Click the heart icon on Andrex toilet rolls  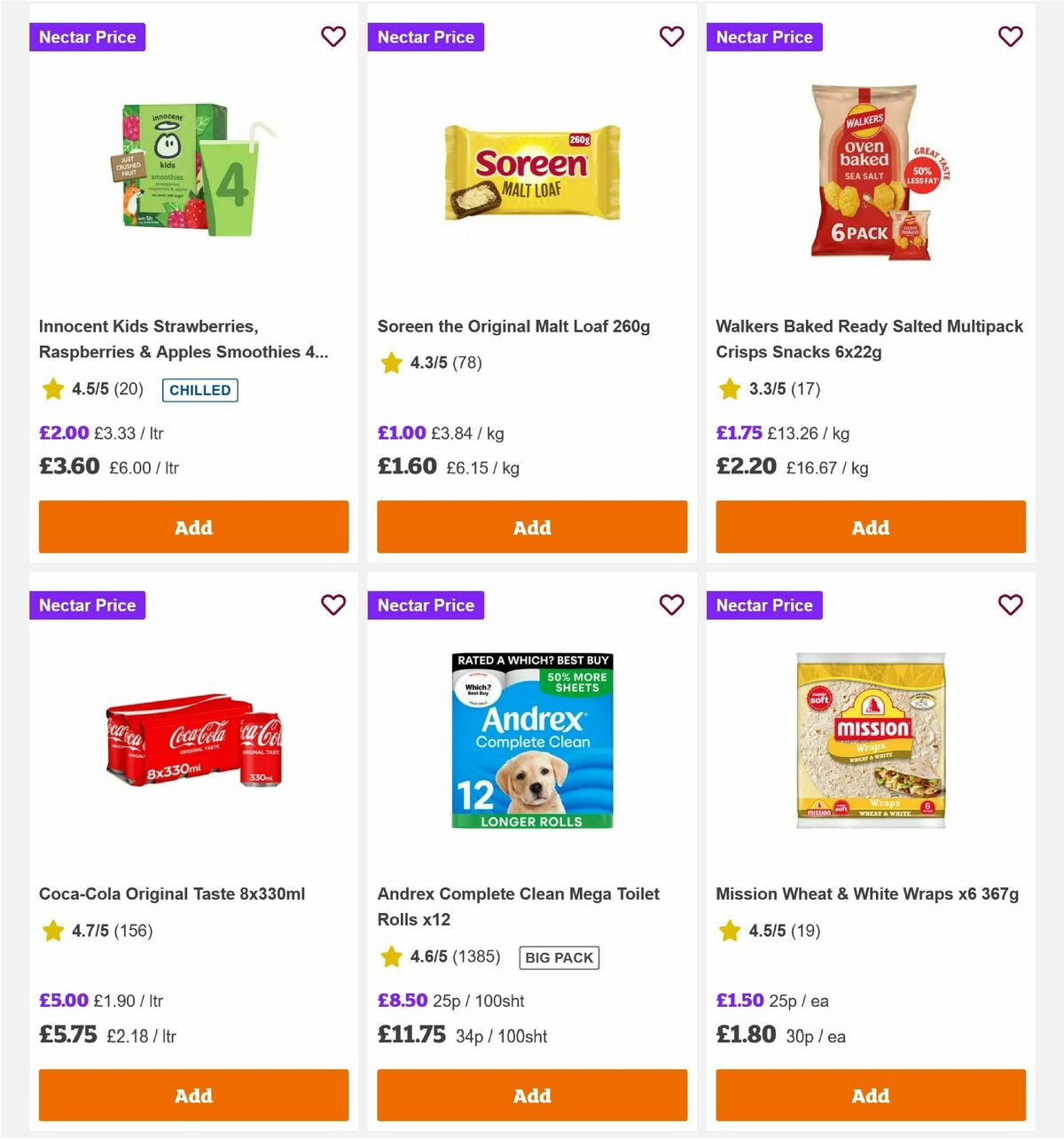[x=672, y=605]
